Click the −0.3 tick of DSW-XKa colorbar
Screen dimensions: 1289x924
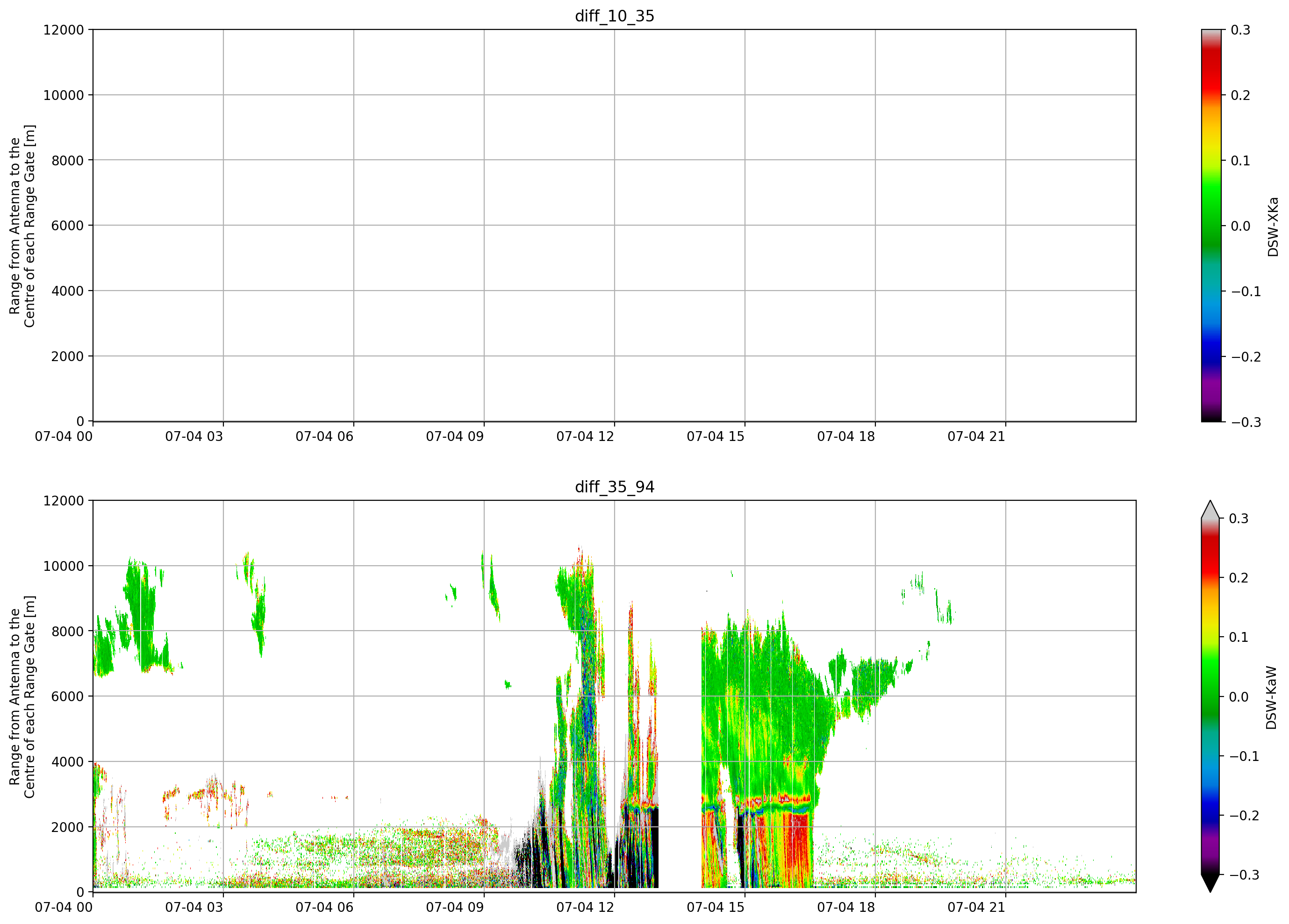[1246, 422]
